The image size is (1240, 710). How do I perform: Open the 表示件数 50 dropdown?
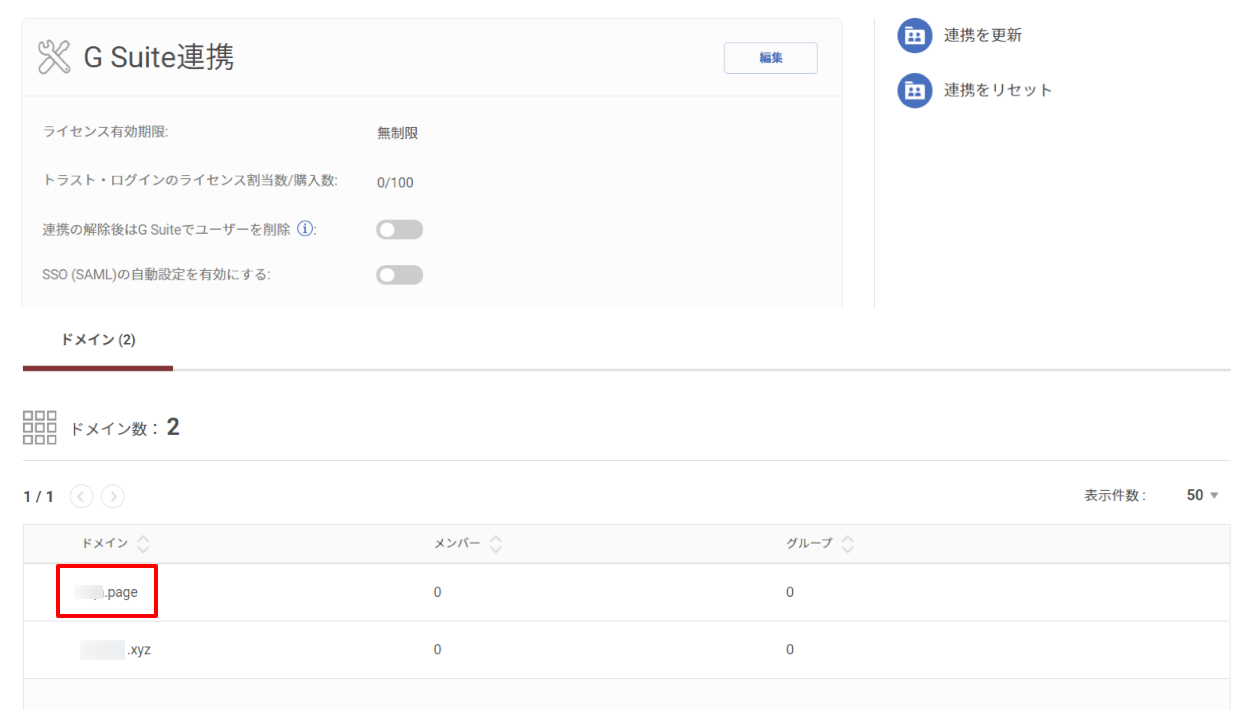click(x=1203, y=496)
